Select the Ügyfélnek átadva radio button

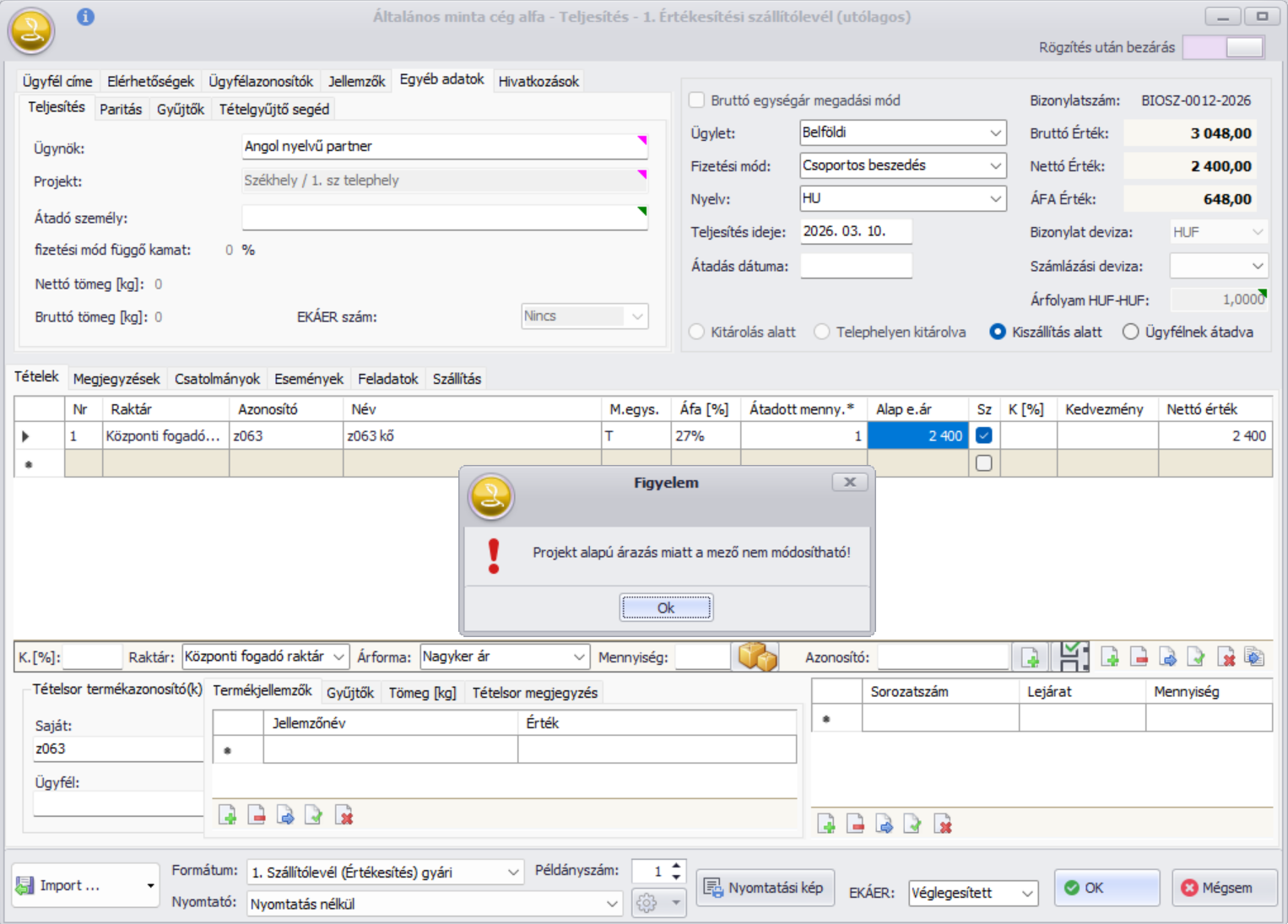pyautogui.click(x=1130, y=332)
